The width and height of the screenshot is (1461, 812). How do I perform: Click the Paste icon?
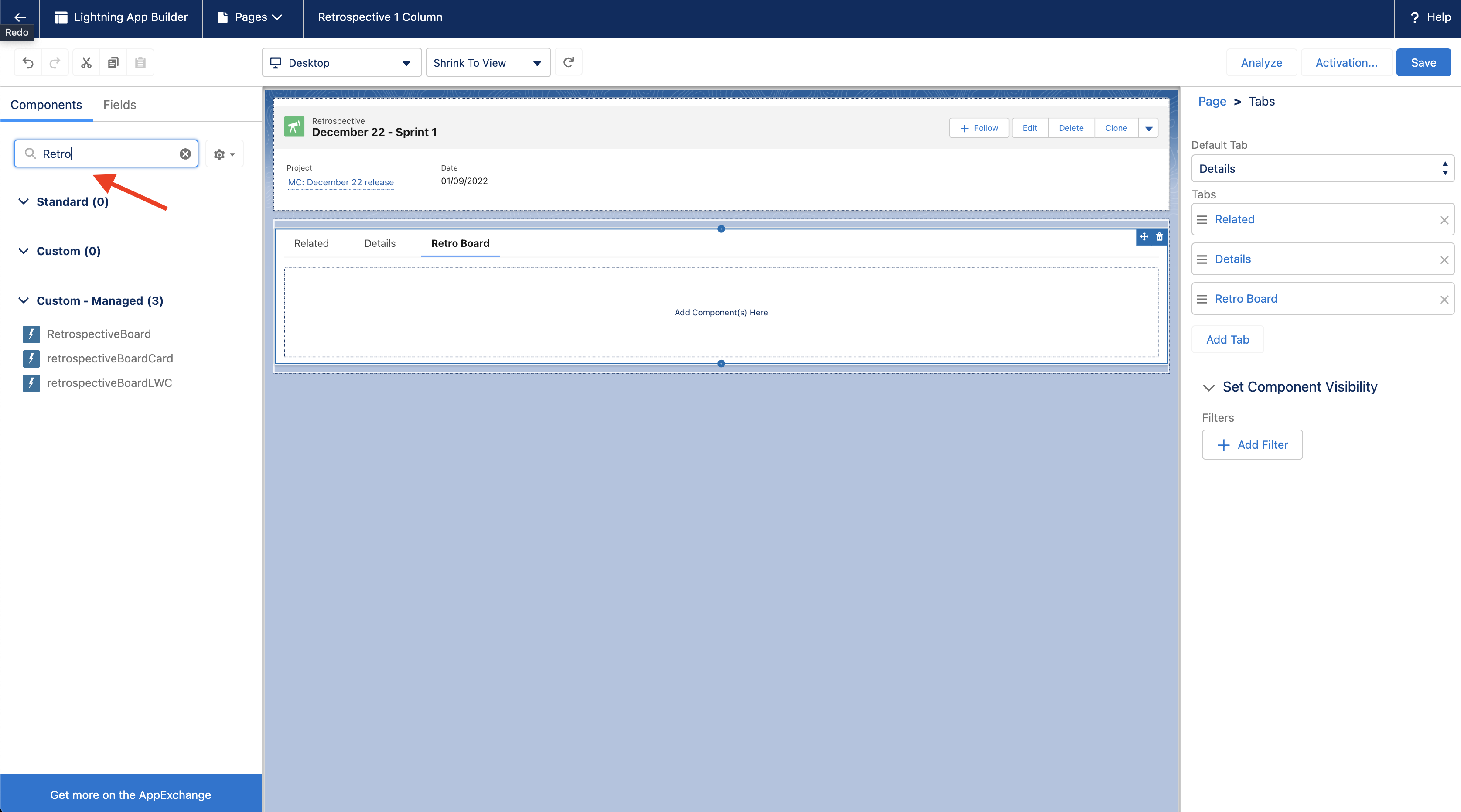tap(140, 62)
